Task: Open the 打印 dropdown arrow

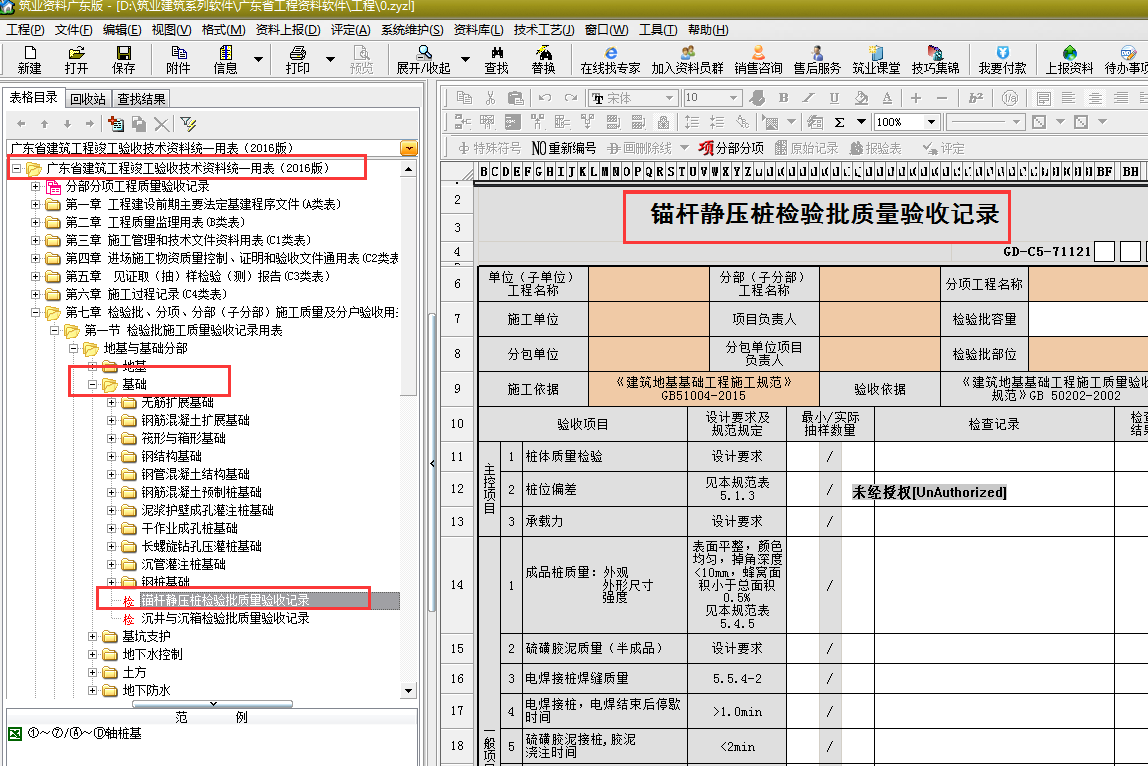Action: pyautogui.click(x=330, y=59)
